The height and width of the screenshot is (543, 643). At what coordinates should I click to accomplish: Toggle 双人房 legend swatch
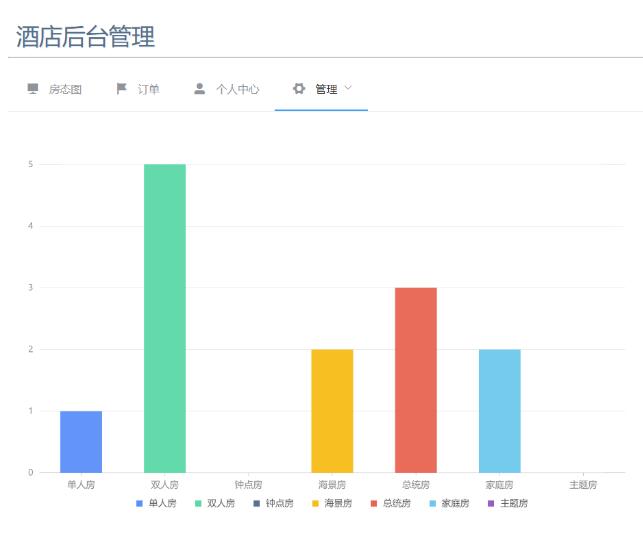click(198, 503)
